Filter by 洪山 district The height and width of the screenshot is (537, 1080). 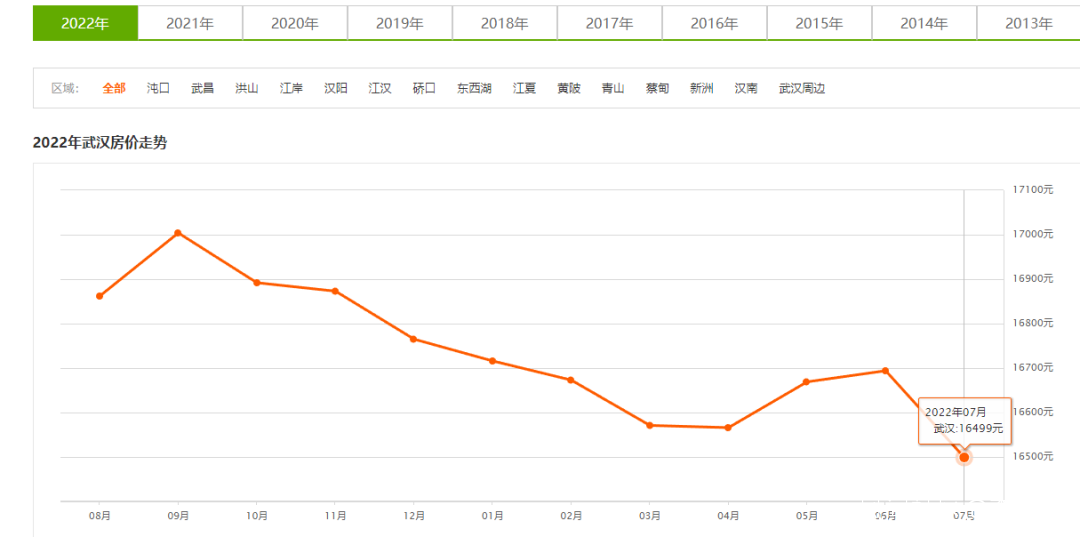247,88
